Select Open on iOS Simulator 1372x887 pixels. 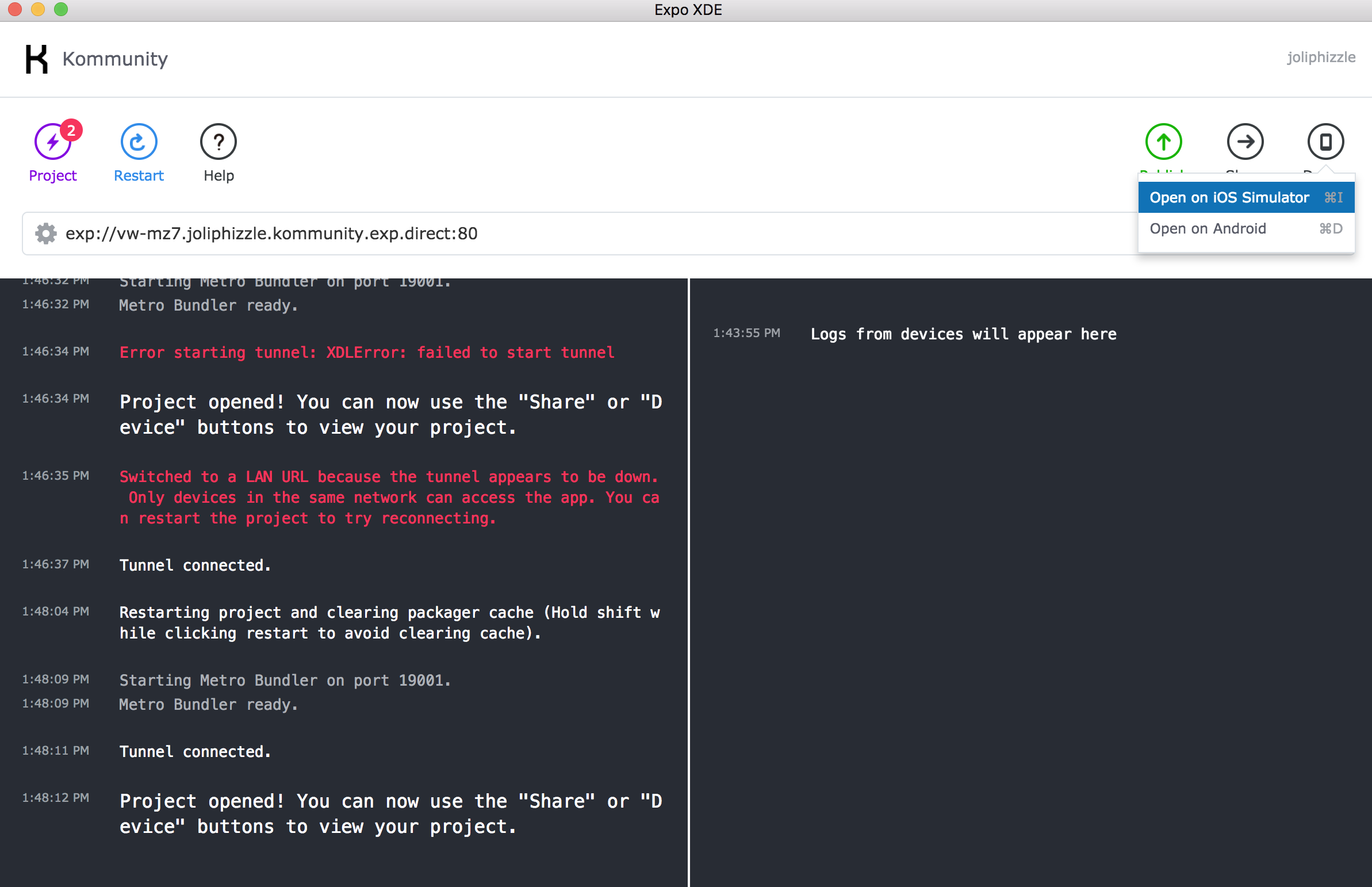[1246, 197]
